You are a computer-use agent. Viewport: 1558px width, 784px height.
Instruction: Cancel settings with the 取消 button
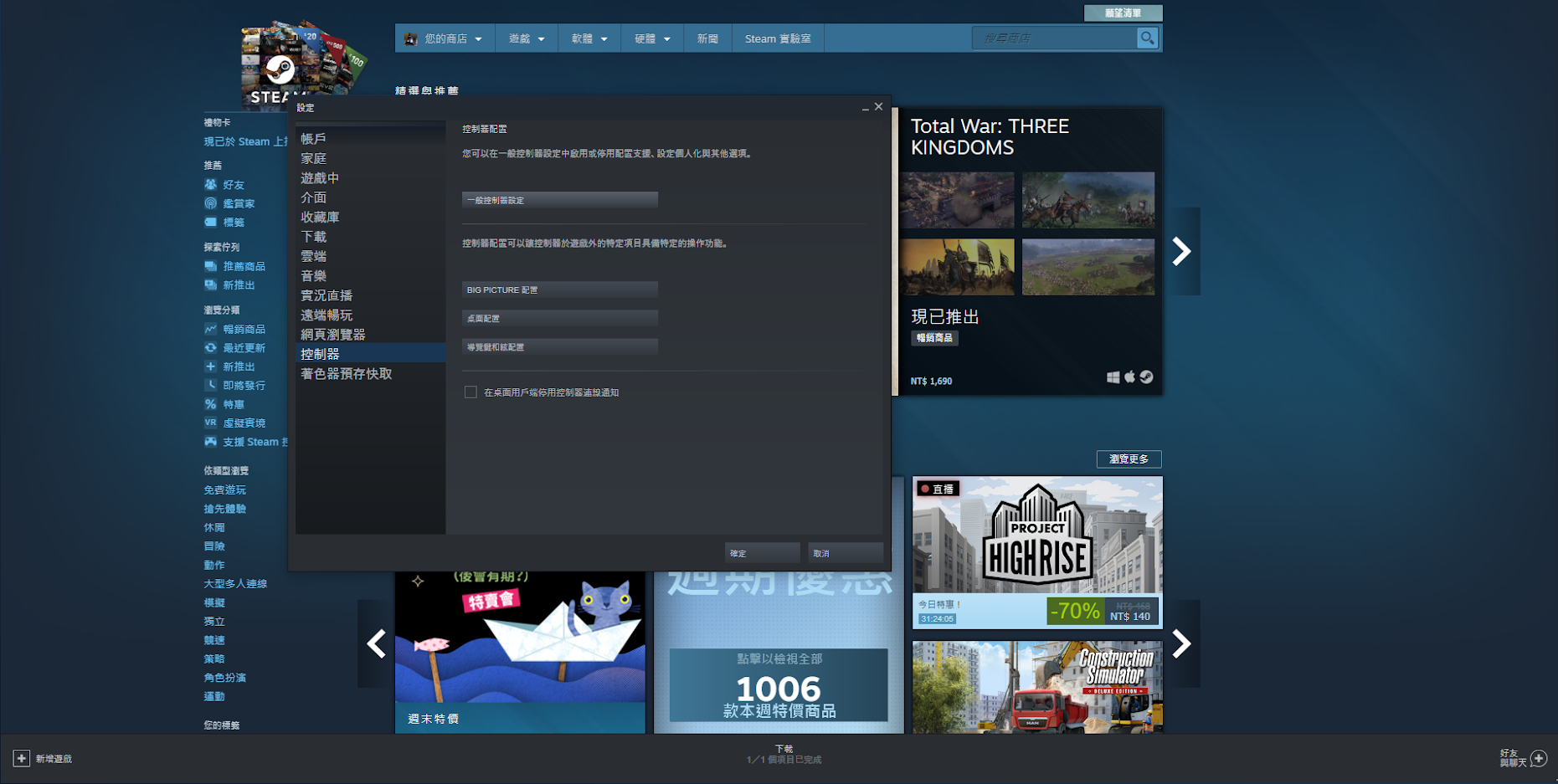coord(846,553)
